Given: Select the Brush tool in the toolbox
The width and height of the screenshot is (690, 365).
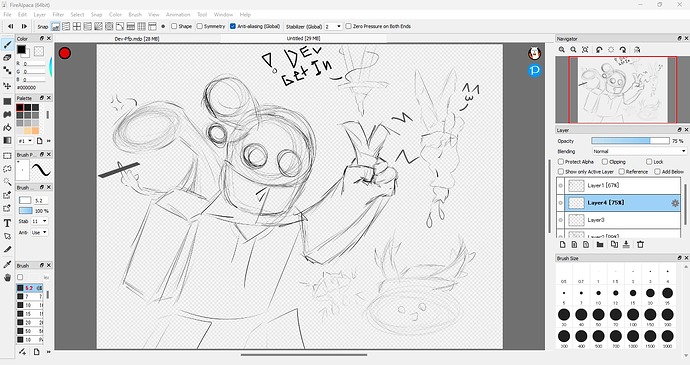Looking at the screenshot, I should pos(7,44).
